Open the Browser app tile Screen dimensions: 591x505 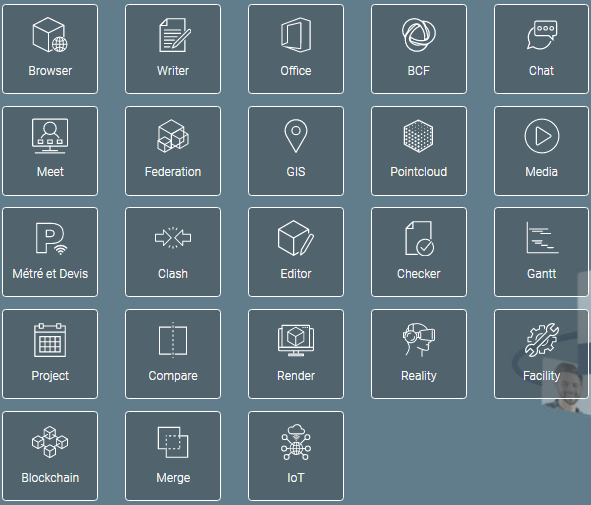pyautogui.click(x=50, y=49)
